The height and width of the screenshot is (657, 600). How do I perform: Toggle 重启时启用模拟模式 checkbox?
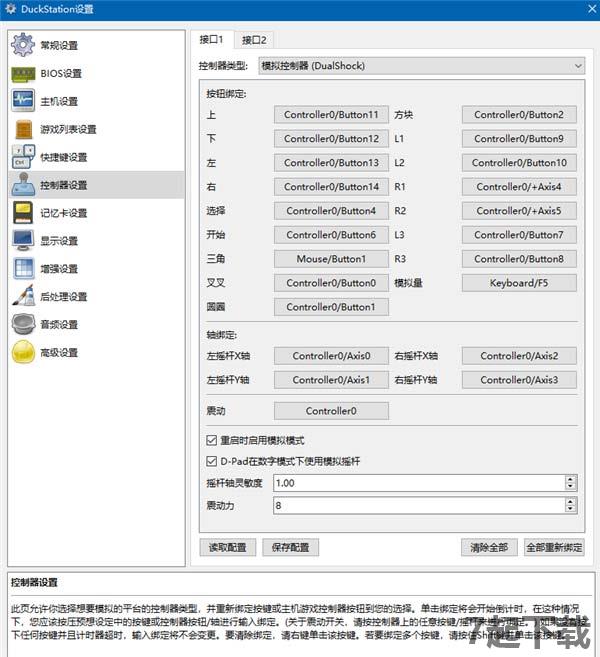coord(212,440)
